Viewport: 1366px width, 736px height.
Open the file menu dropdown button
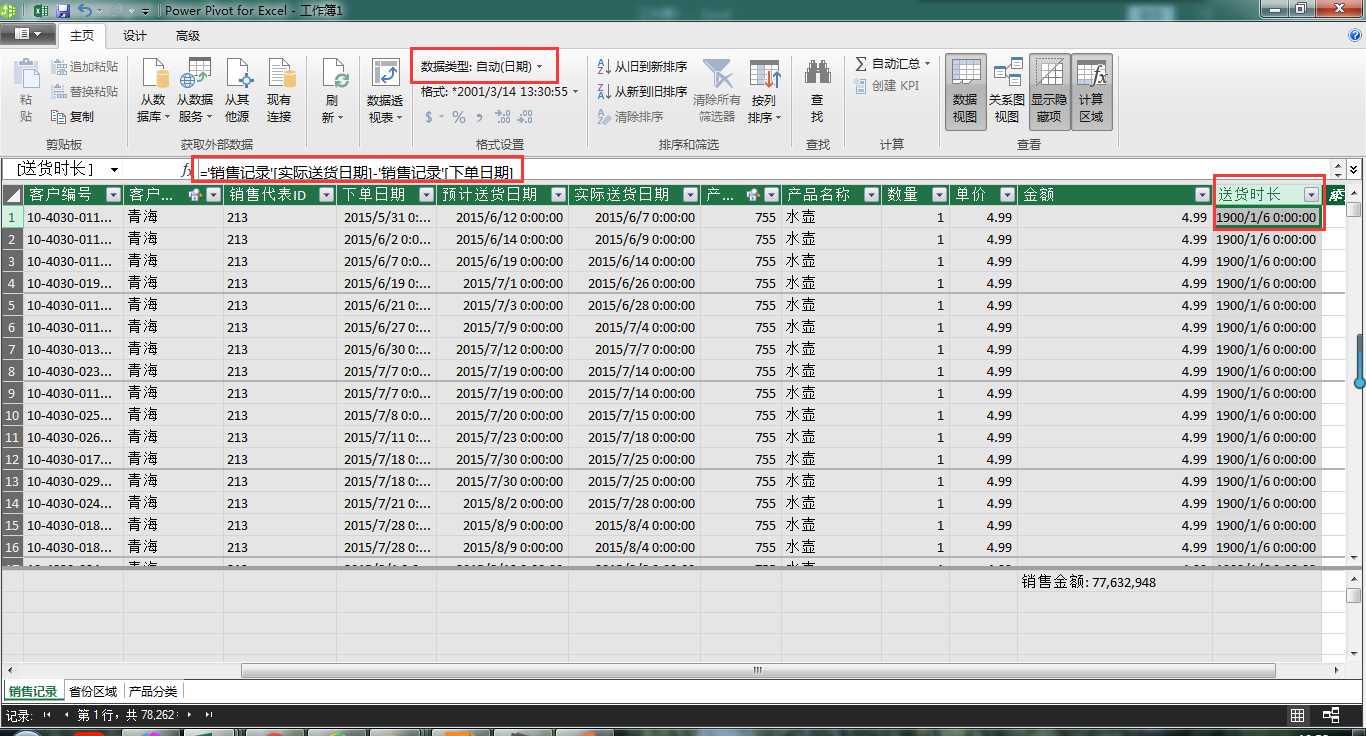[28, 35]
